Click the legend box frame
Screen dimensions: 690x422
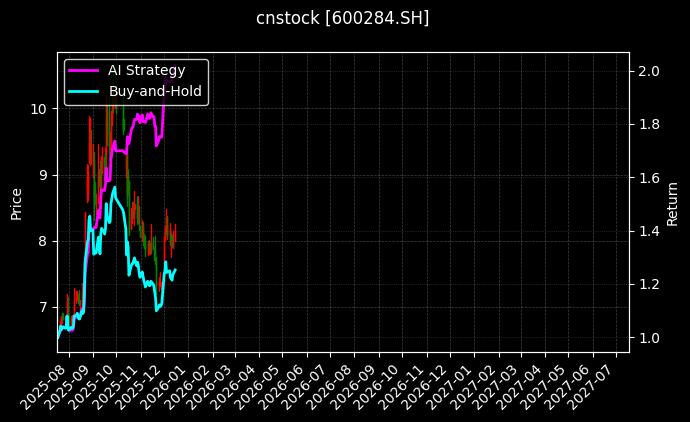136,82
